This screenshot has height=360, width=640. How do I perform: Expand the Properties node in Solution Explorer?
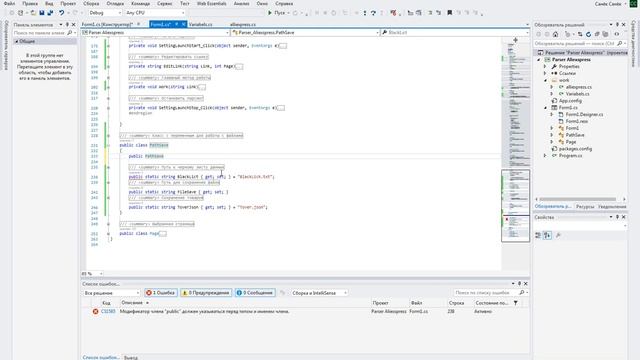545,67
